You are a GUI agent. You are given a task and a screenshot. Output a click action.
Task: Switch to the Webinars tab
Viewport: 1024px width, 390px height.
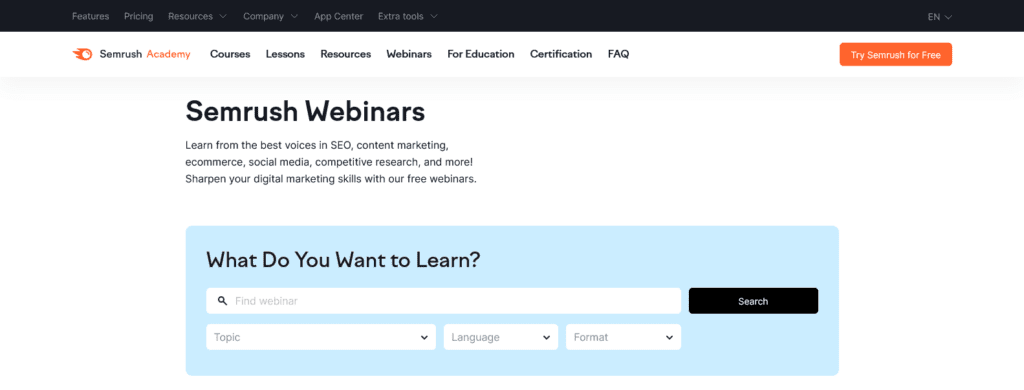[x=409, y=54]
